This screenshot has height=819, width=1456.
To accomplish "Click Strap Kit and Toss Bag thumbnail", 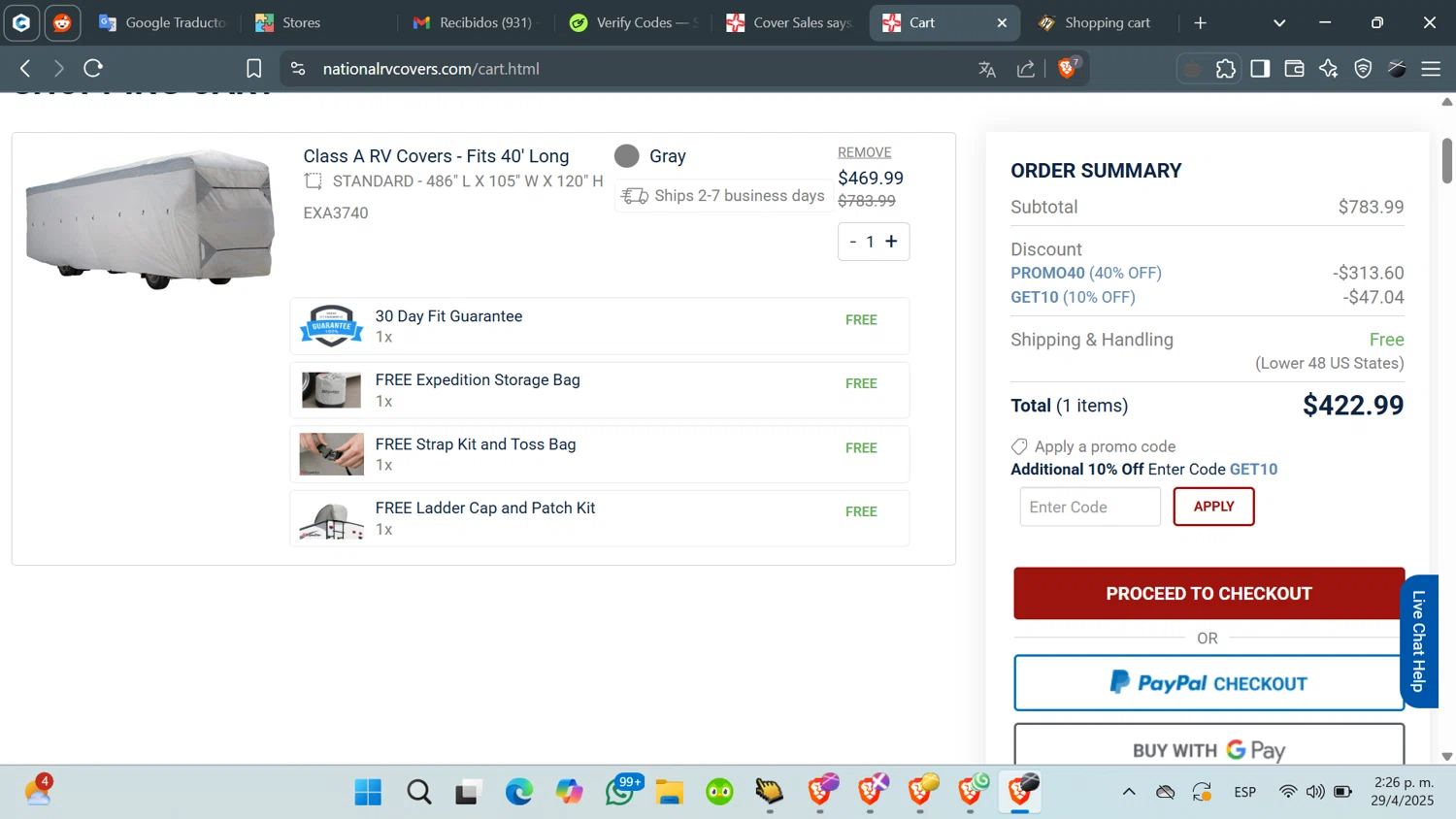I will tap(331, 454).
